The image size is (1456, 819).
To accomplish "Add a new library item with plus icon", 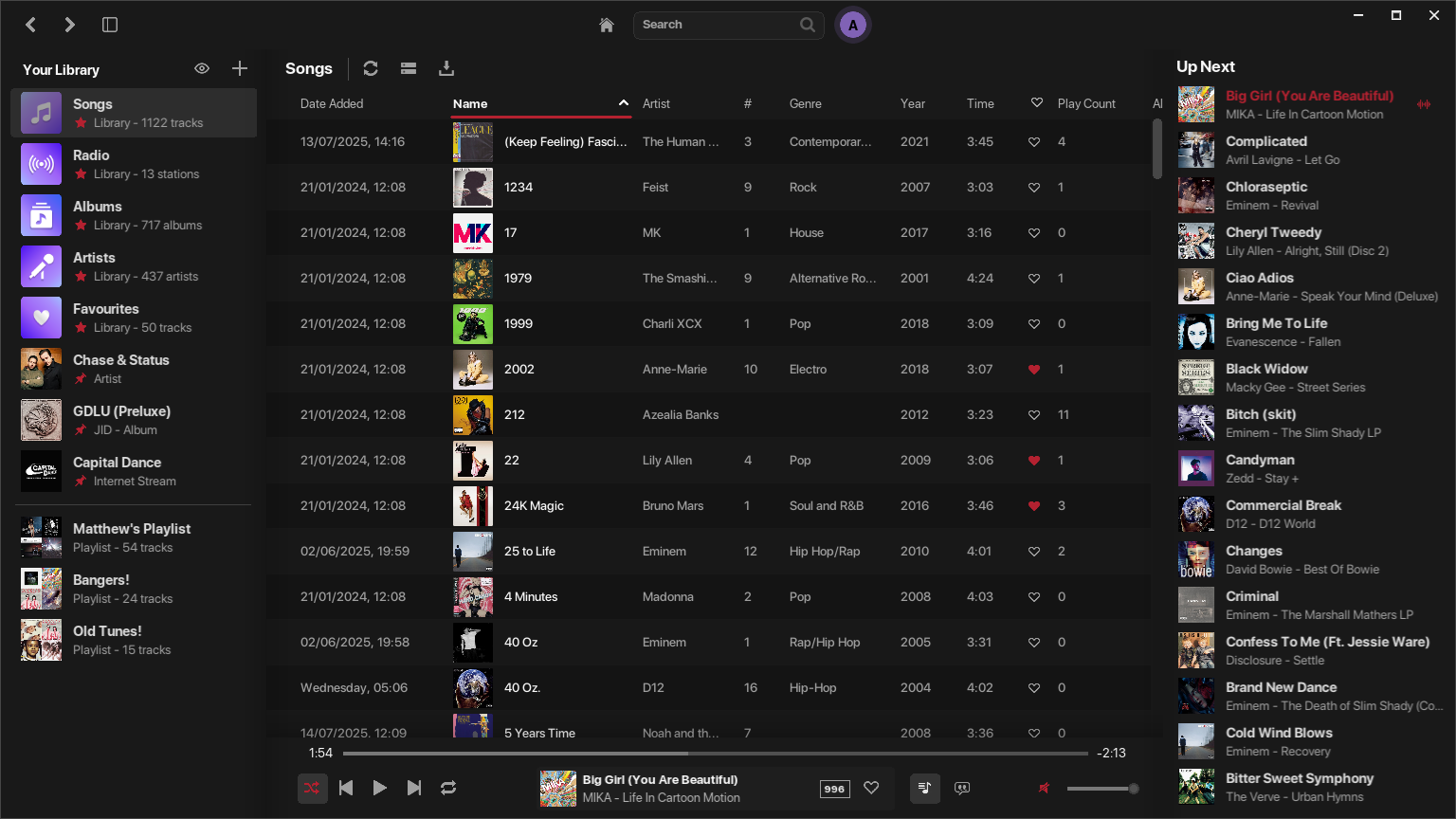I will tap(240, 68).
